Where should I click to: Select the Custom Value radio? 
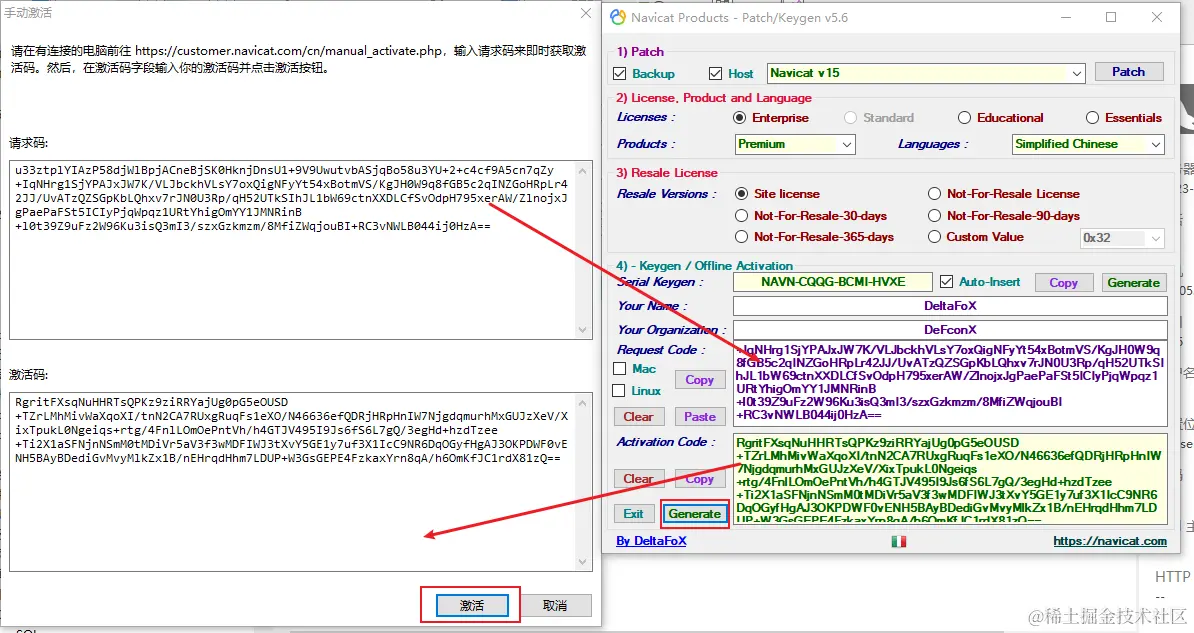pyautogui.click(x=934, y=237)
